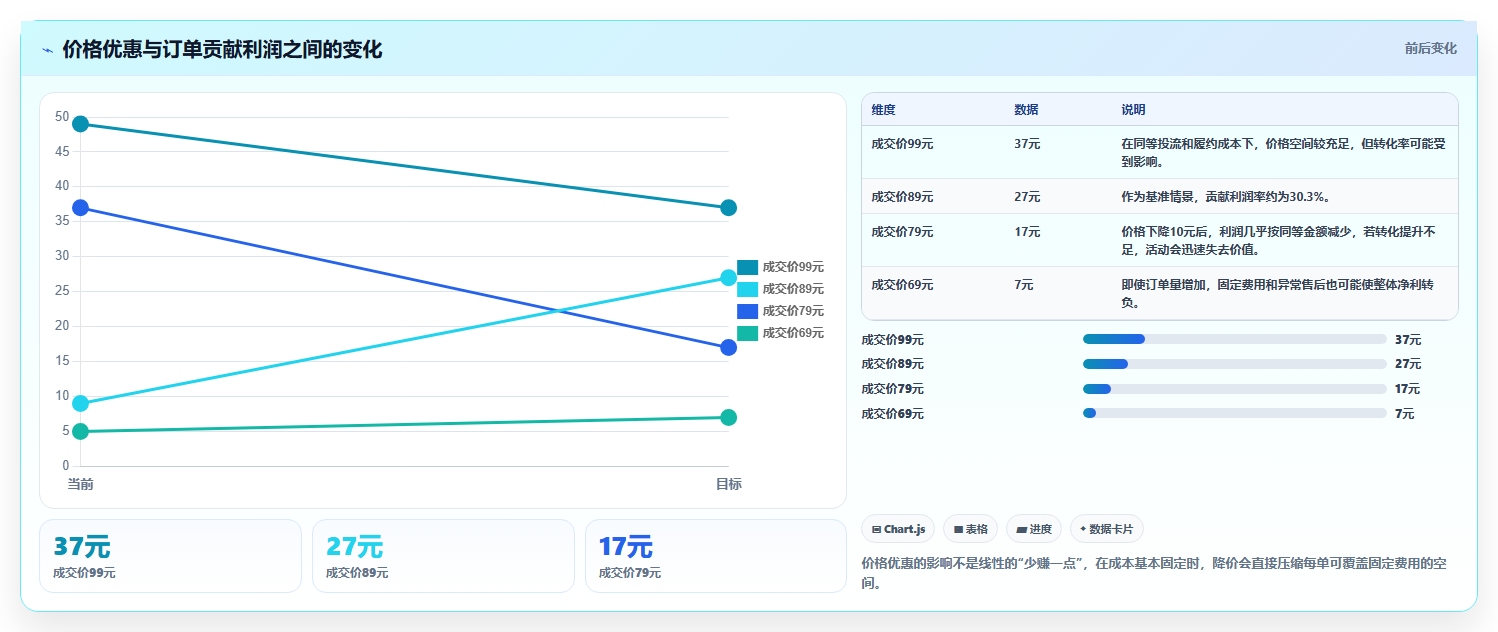This screenshot has height=632, width=1498.
Task: Click the 37元 value beside the progress bar
Action: 1408,340
